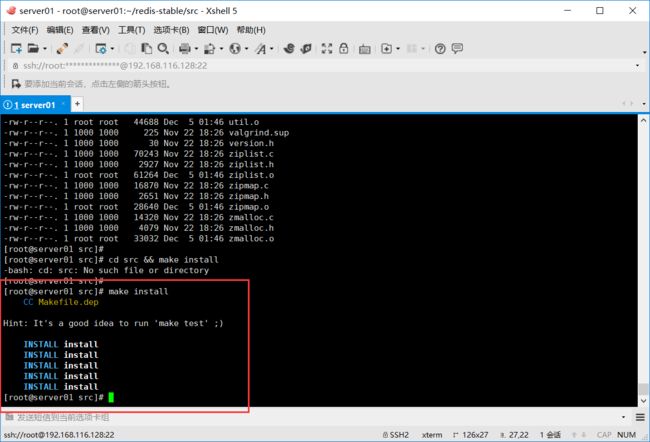Open key mapping via the keyboard icon
Image resolution: width=650 pixels, height=442 pixels.
tap(365, 49)
